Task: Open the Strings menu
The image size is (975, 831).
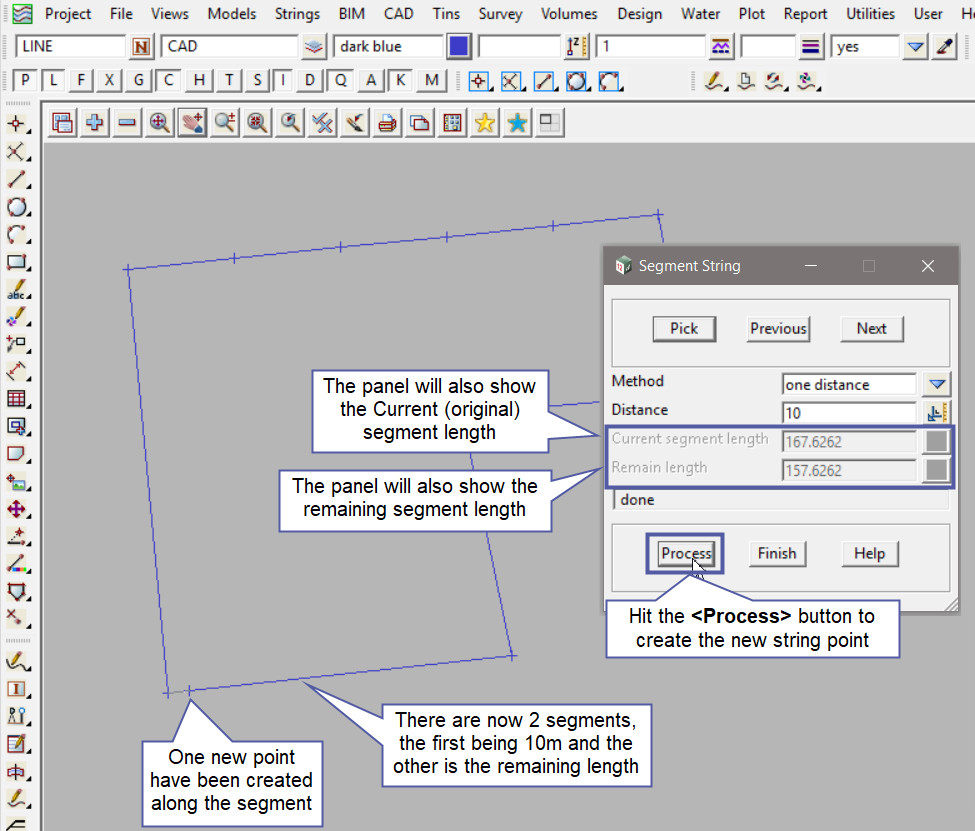Action: coord(297,14)
